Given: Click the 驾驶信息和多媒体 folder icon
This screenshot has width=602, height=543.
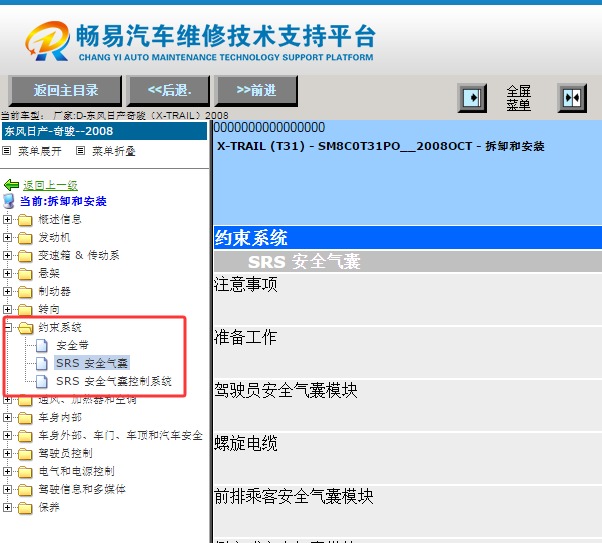Looking at the screenshot, I should click(x=25, y=490).
